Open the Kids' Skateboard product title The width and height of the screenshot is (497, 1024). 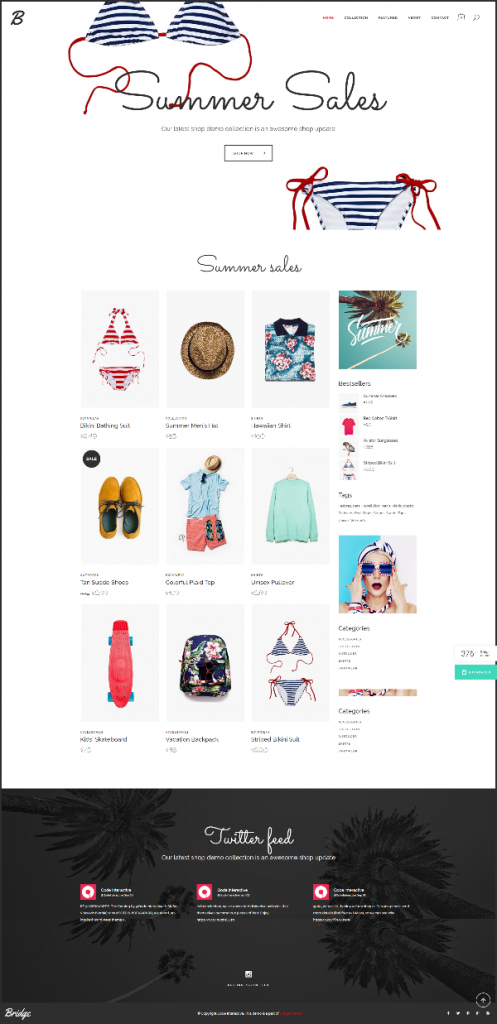(x=103, y=739)
